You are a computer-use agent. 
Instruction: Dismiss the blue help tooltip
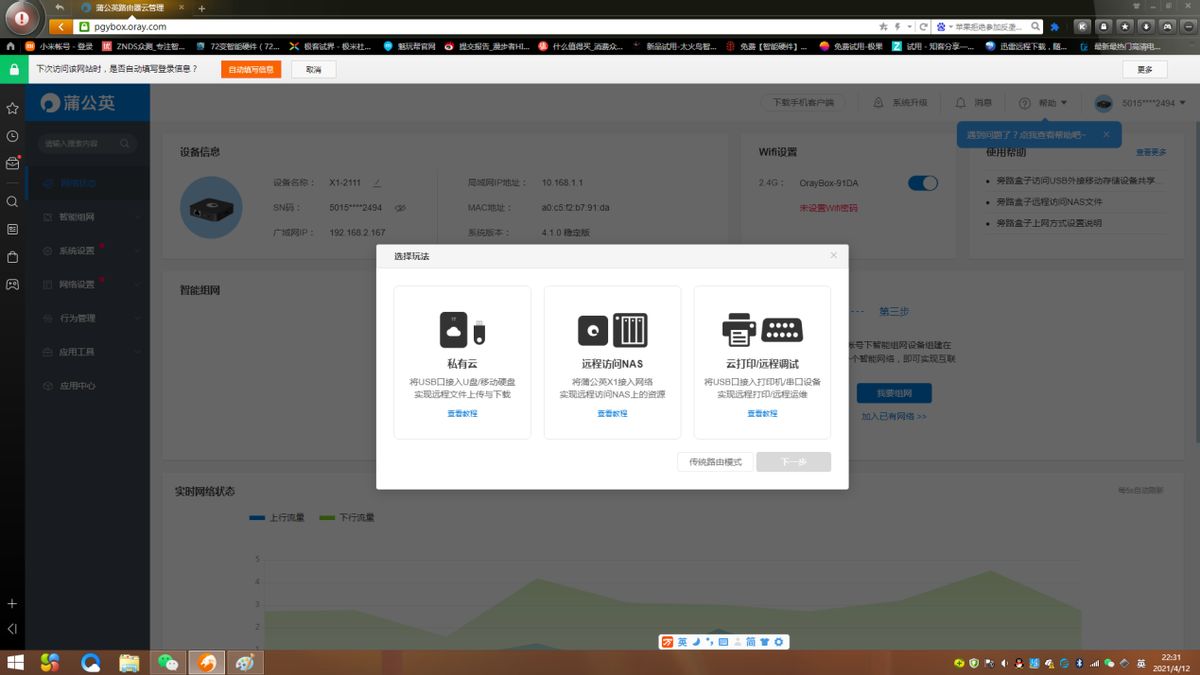pyautogui.click(x=1106, y=134)
